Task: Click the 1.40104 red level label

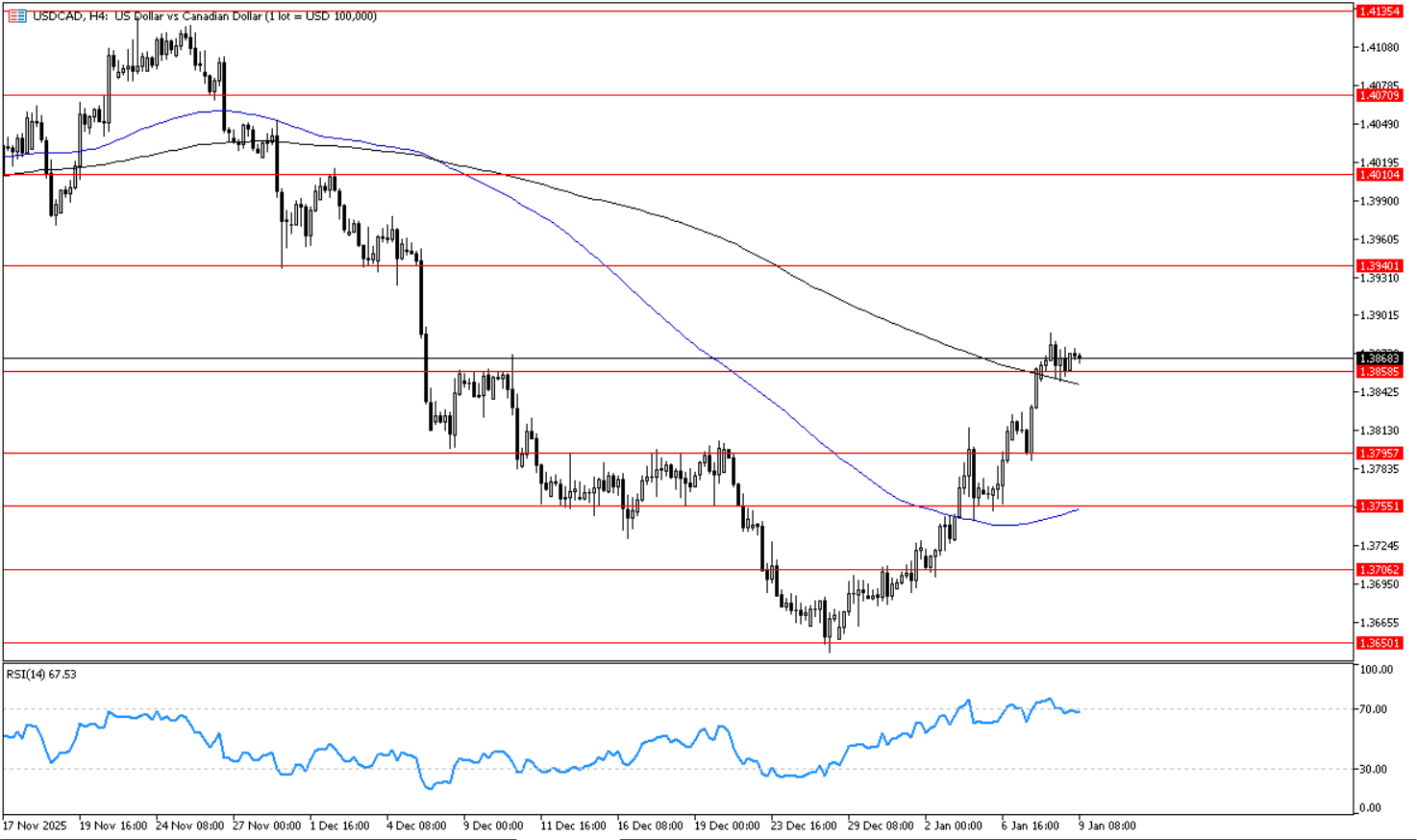Action: click(x=1379, y=175)
